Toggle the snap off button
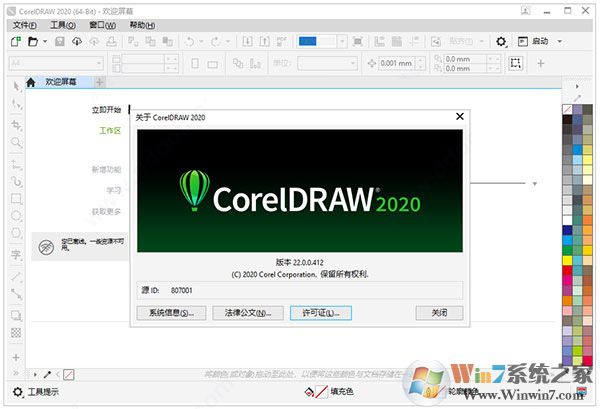 [x=436, y=41]
